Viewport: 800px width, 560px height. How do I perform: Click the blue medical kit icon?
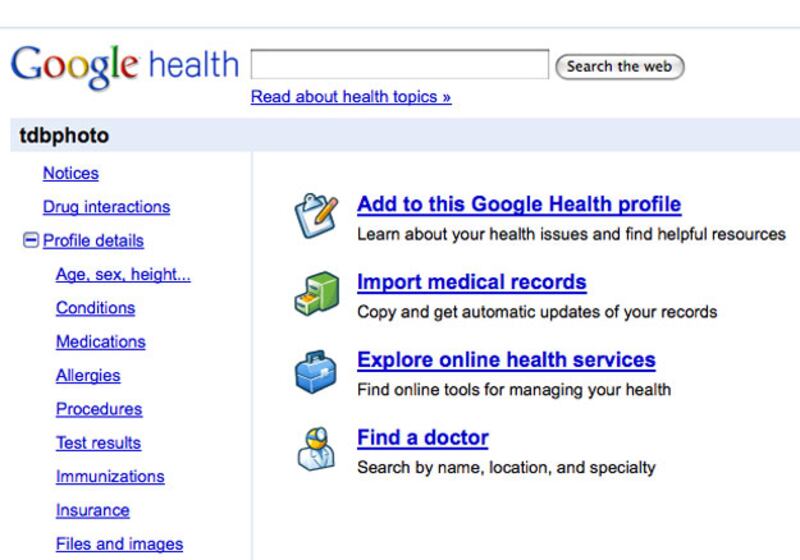tap(316, 372)
